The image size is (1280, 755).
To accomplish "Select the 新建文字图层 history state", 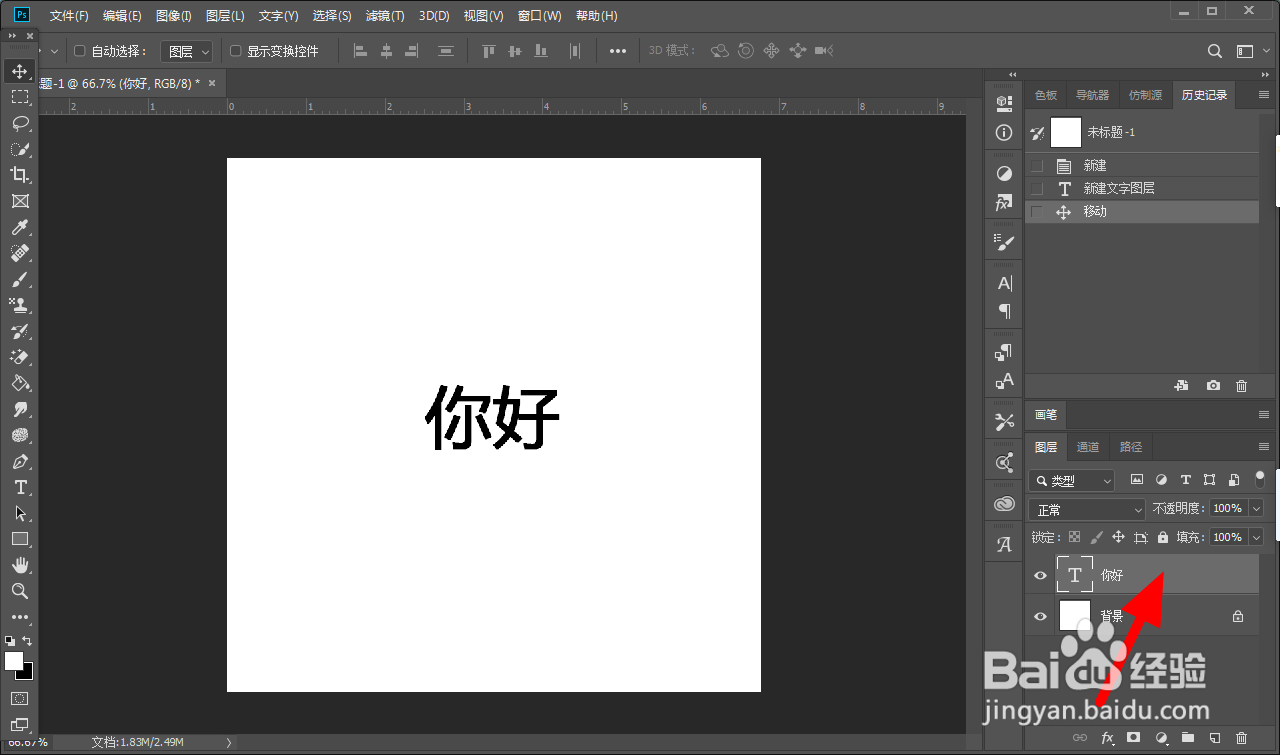I will pyautogui.click(x=1142, y=188).
